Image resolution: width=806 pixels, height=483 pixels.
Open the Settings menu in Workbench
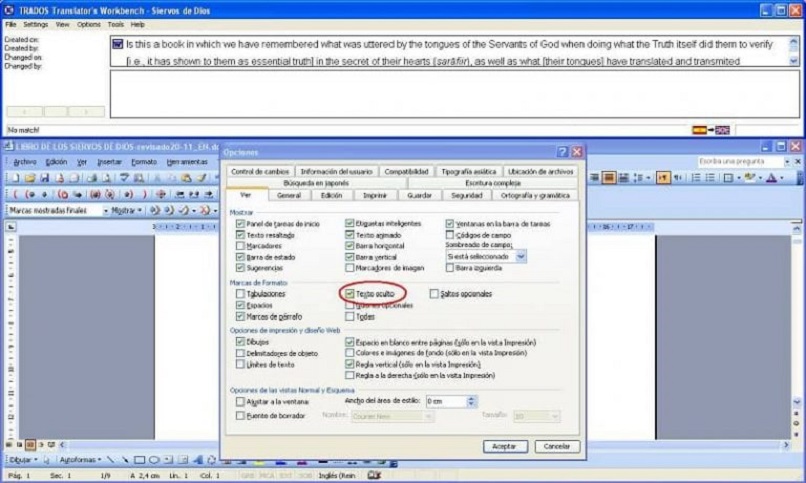(x=35, y=24)
